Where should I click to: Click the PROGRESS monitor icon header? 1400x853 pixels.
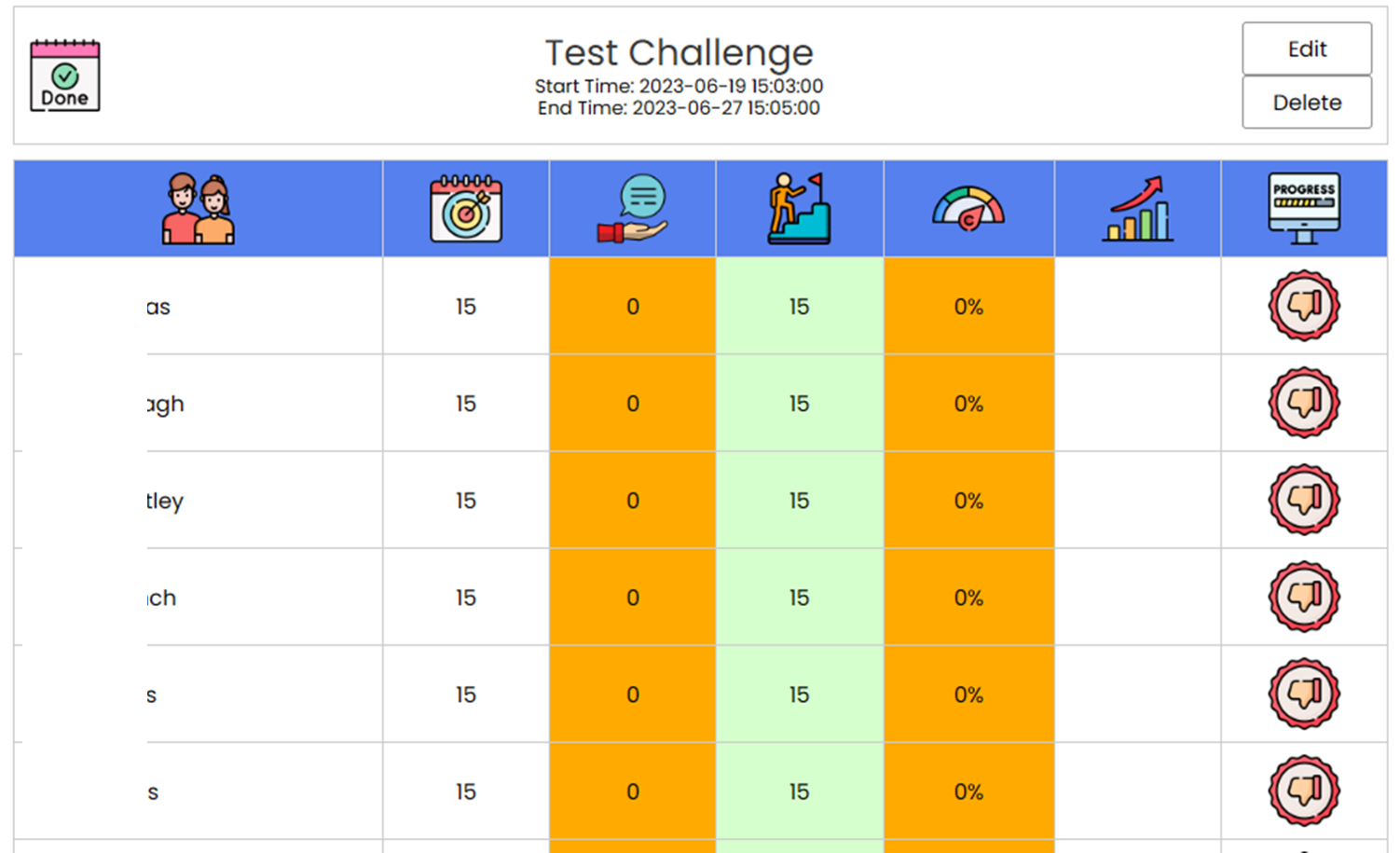[1304, 207]
